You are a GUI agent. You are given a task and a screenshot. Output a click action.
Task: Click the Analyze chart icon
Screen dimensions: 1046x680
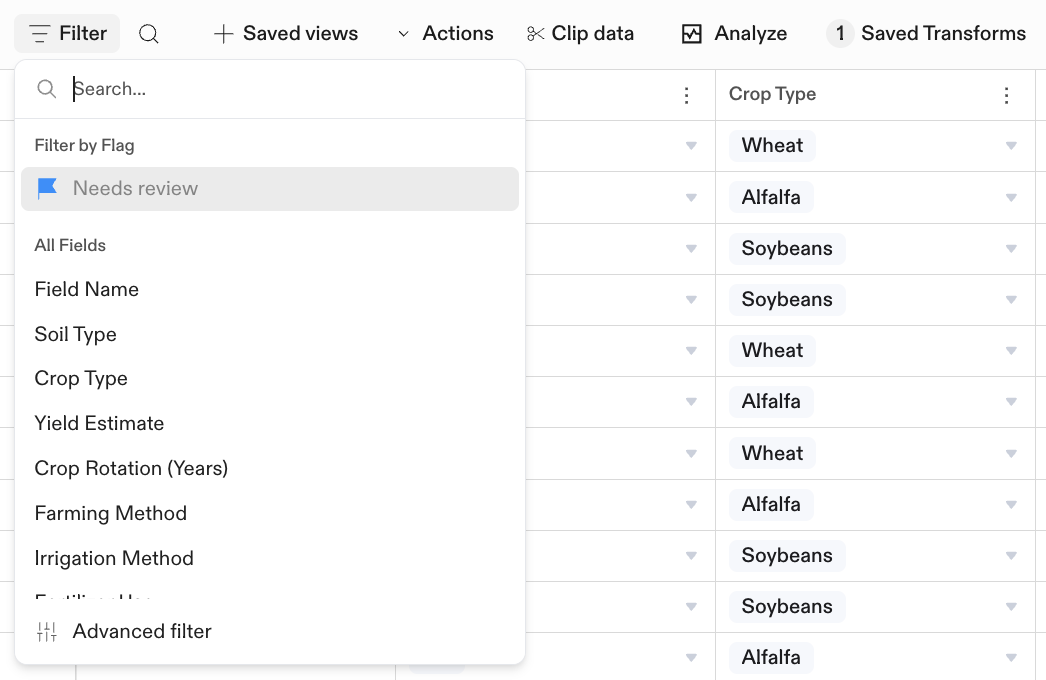(692, 34)
